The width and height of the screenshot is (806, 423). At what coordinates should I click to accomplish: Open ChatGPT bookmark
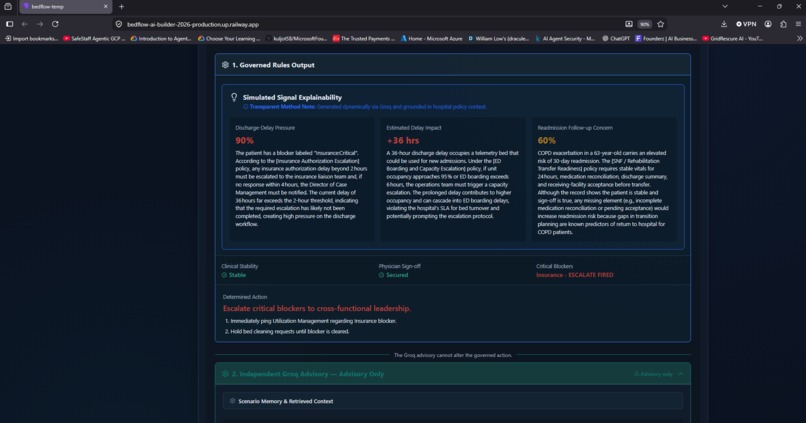[616, 39]
